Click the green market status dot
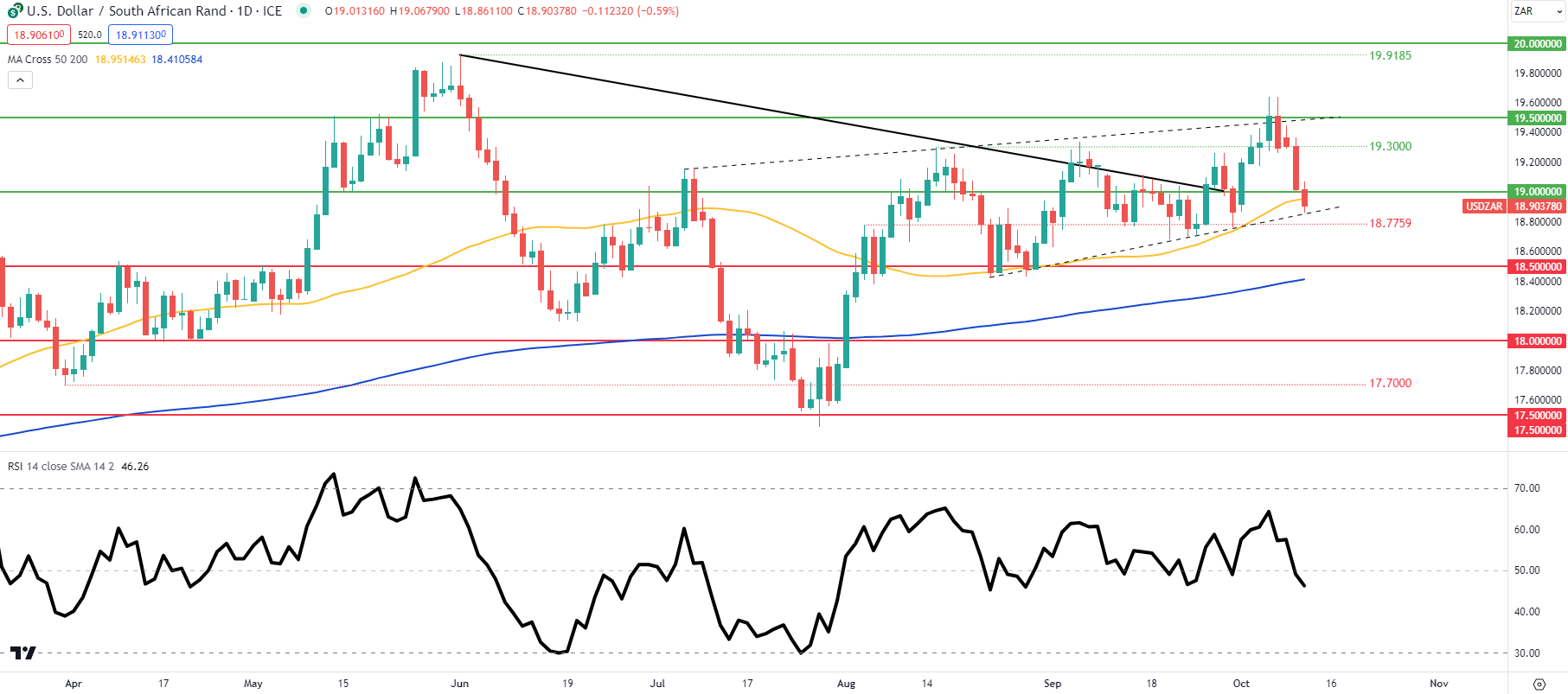 pyautogui.click(x=303, y=11)
